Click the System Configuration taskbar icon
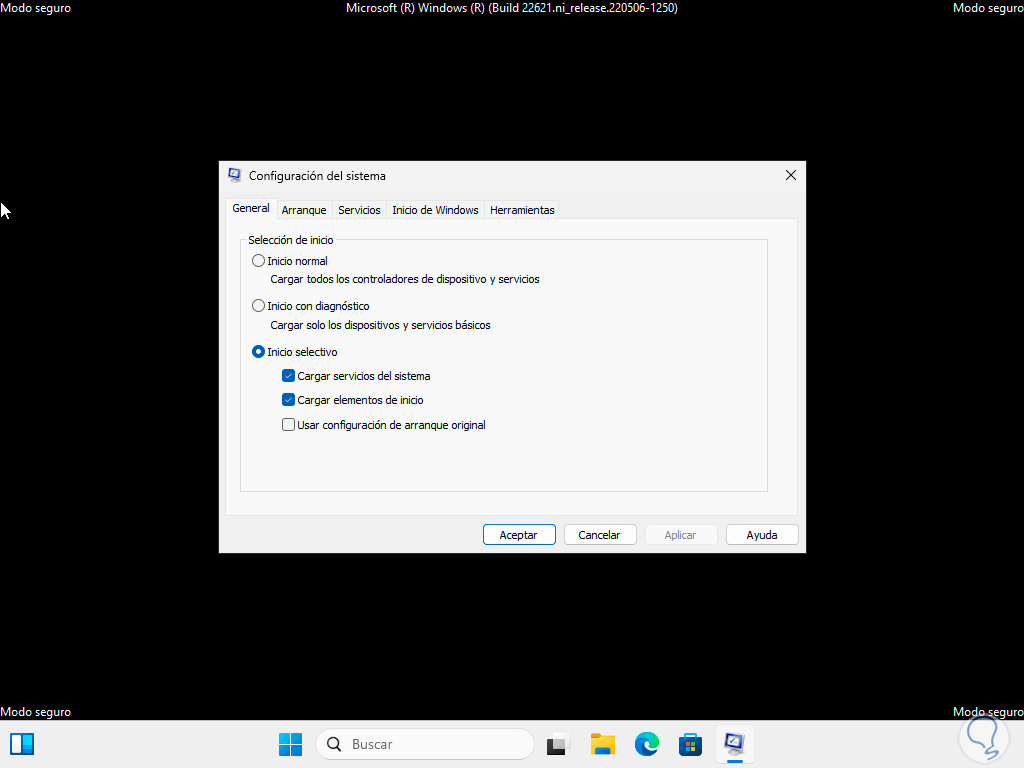Viewport: 1024px width, 768px height. 734,744
